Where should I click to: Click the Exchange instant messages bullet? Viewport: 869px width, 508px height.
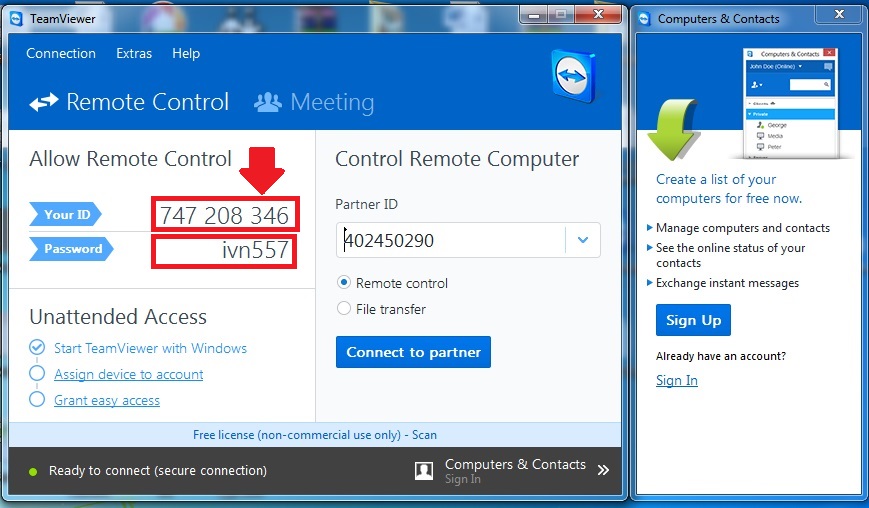(x=727, y=283)
